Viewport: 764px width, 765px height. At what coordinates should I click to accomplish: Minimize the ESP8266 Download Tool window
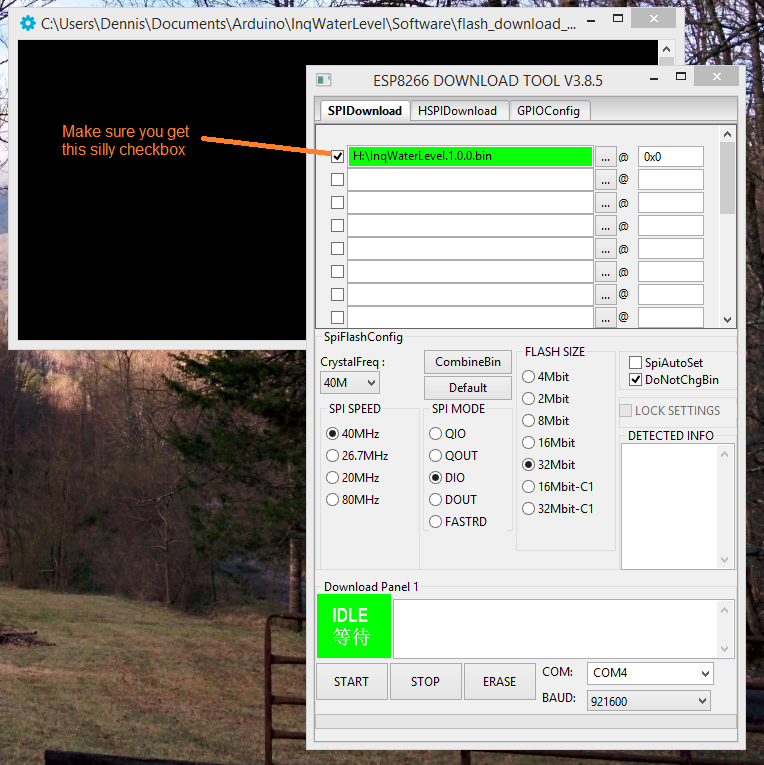click(x=654, y=77)
